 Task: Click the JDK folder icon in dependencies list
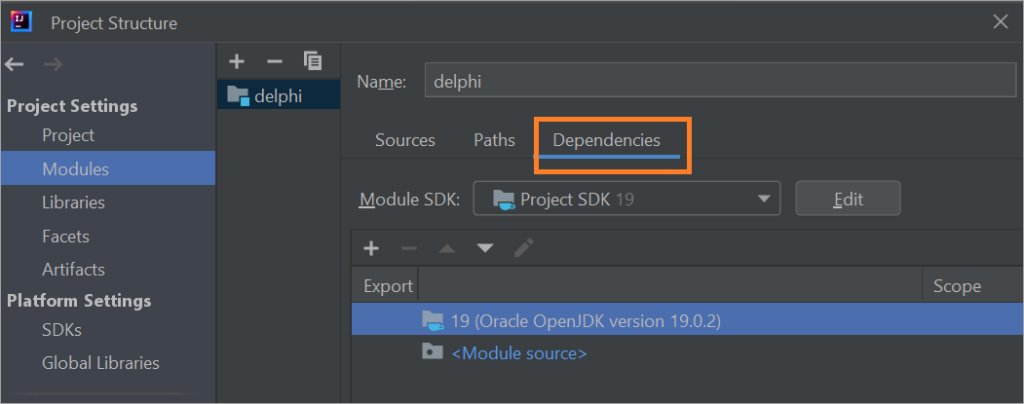433,320
